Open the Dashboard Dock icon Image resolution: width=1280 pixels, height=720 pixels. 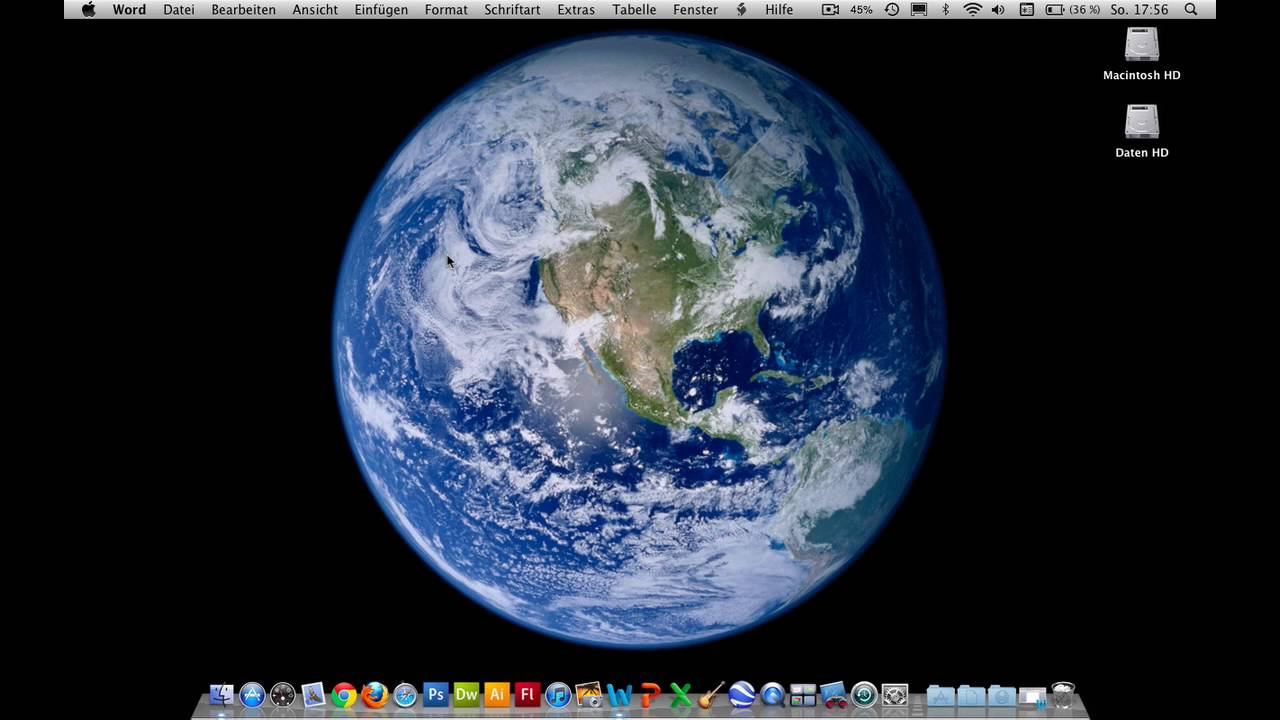pyautogui.click(x=283, y=695)
